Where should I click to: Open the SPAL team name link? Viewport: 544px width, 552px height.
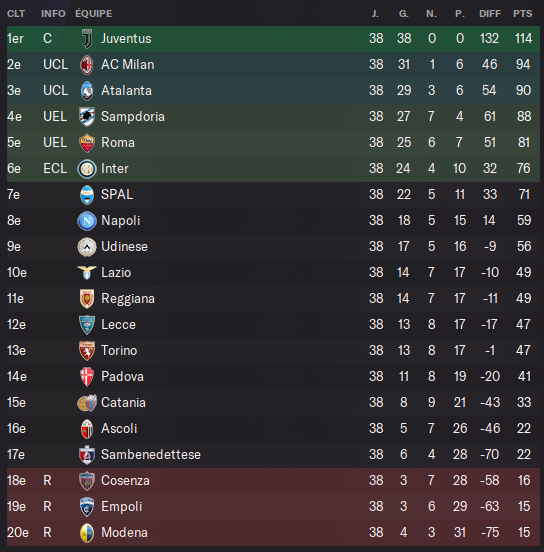117,194
